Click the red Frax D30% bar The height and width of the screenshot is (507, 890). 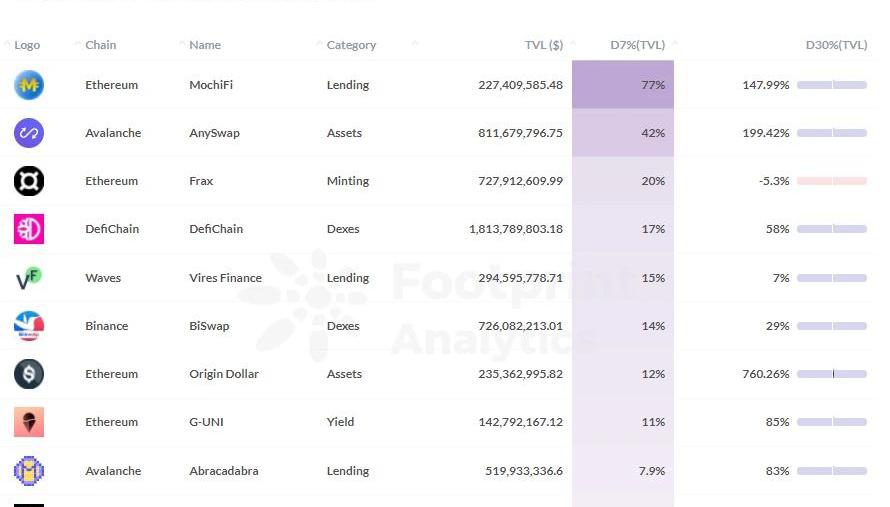tap(832, 181)
